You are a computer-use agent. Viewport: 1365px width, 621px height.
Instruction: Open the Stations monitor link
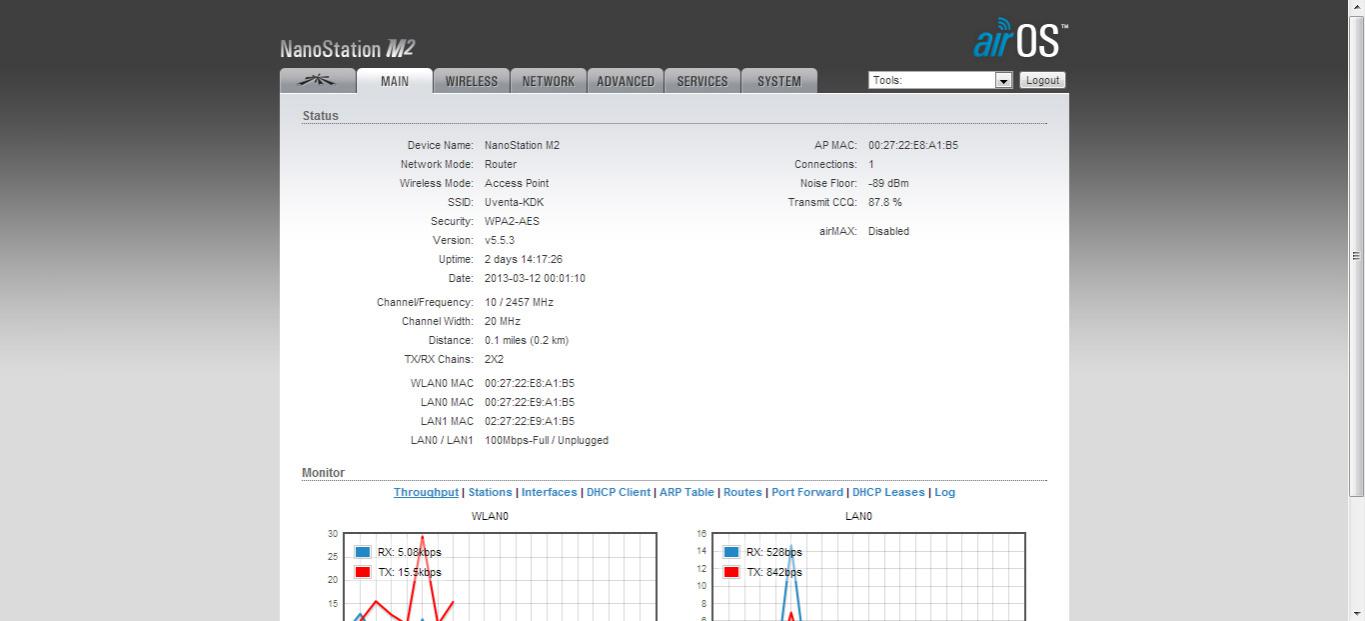coord(490,492)
